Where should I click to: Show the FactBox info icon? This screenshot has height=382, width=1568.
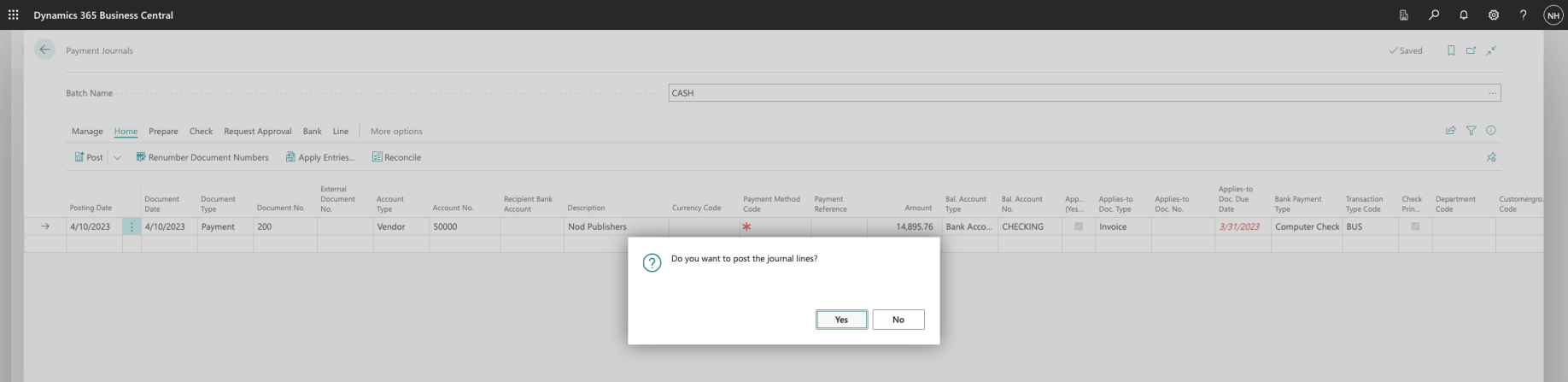pos(1491,131)
